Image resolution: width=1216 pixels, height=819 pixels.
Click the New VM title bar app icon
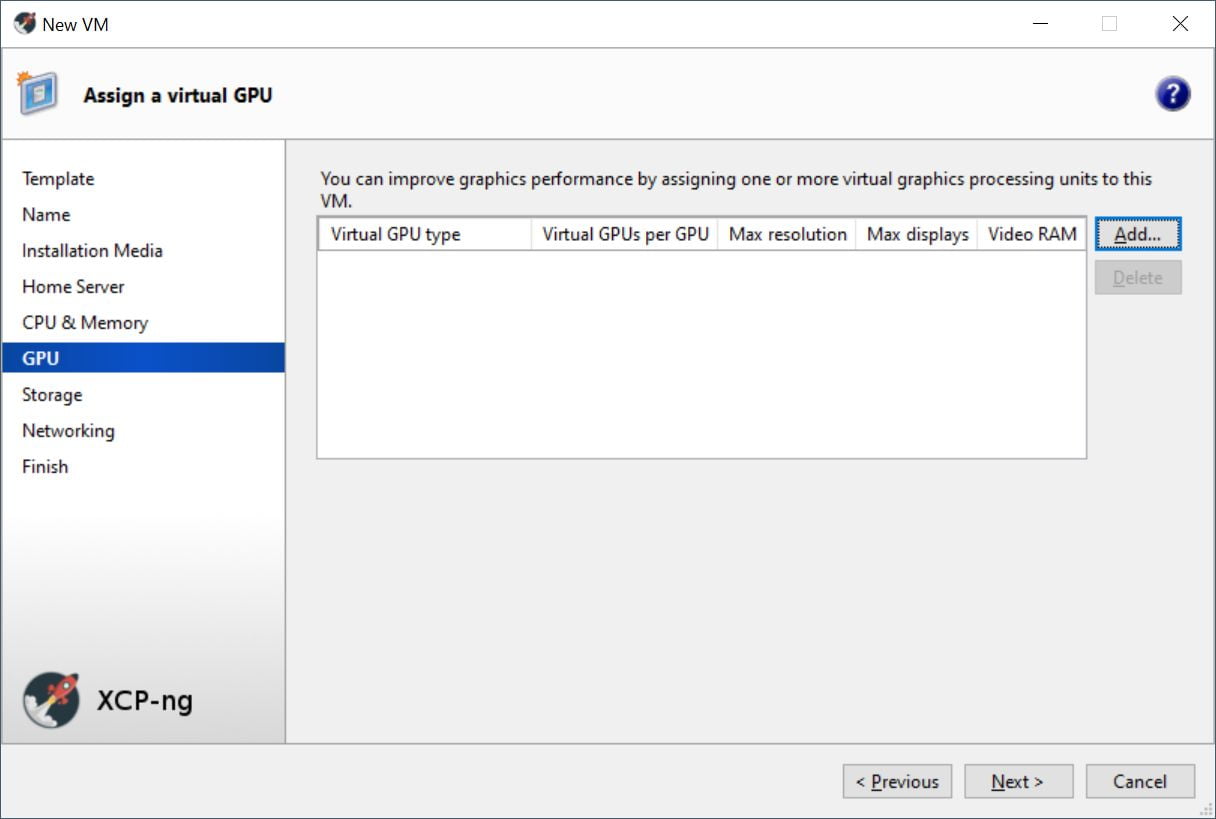24,24
